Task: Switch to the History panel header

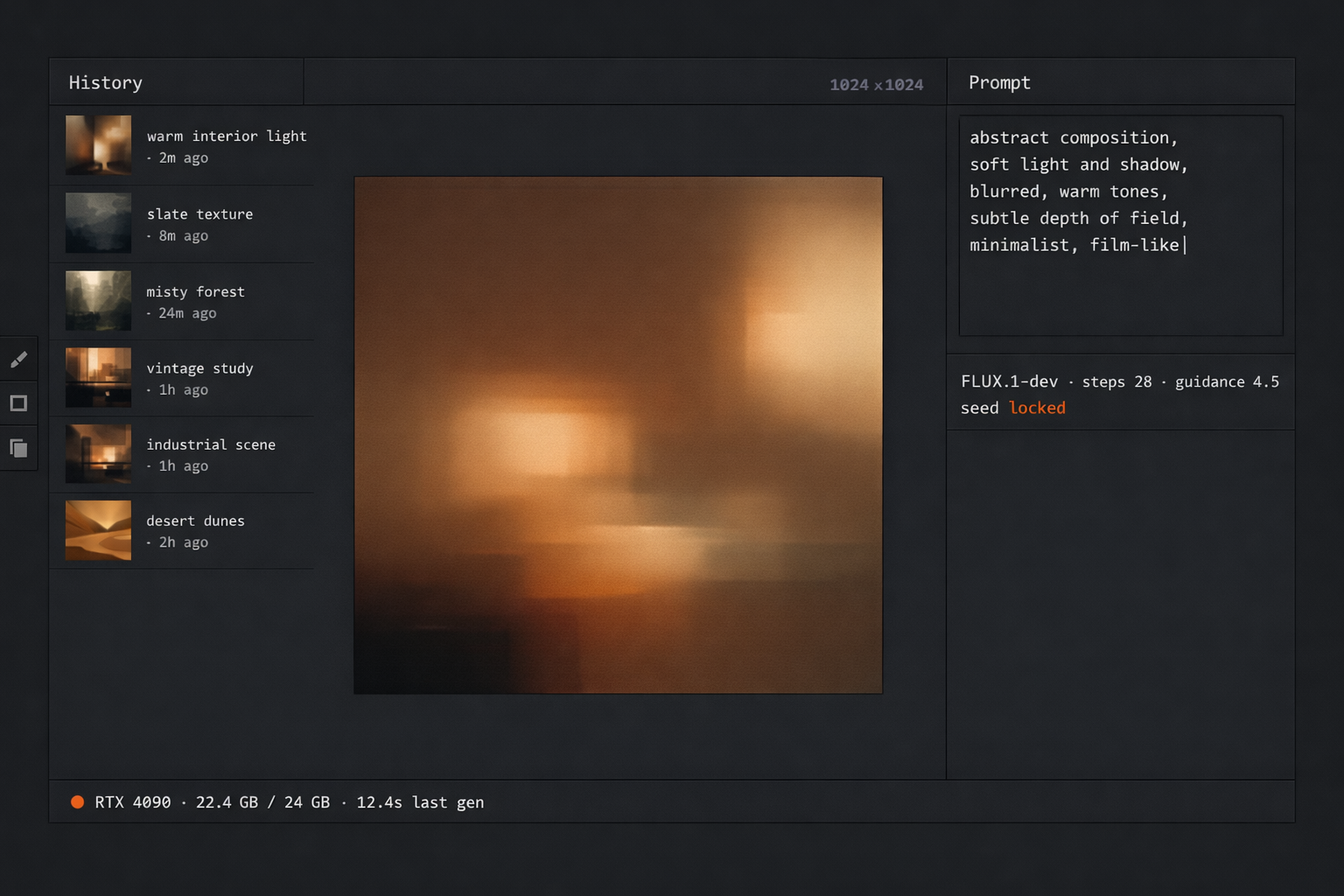Action: click(x=106, y=83)
